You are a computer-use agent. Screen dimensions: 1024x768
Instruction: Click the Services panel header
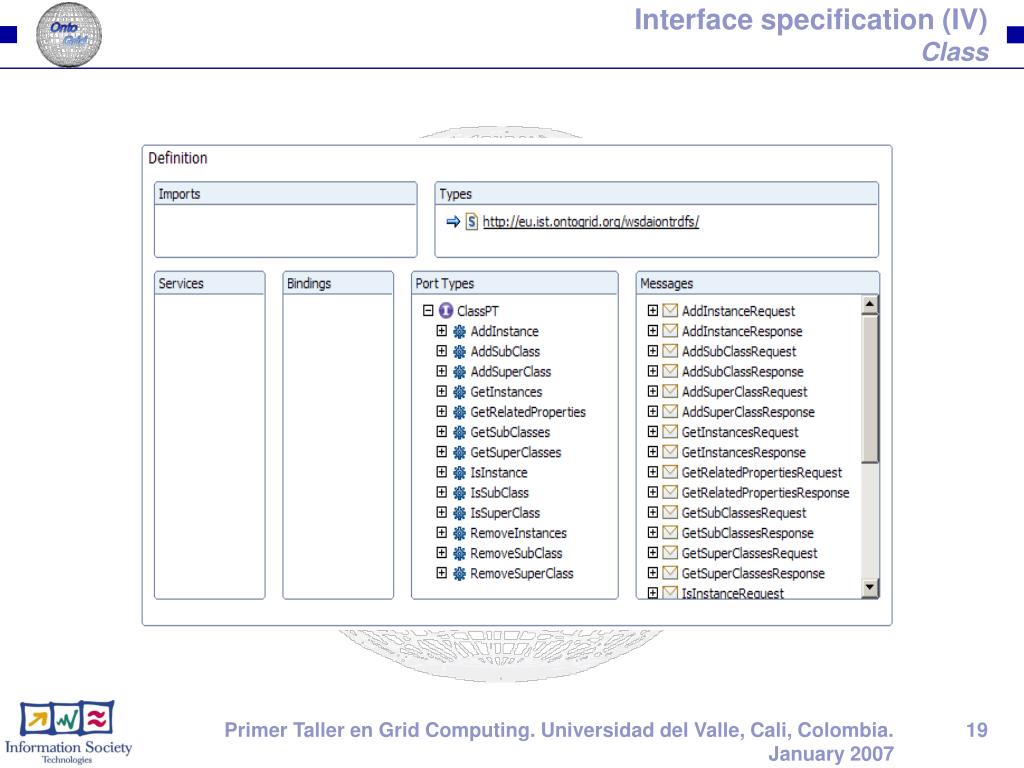tap(210, 283)
